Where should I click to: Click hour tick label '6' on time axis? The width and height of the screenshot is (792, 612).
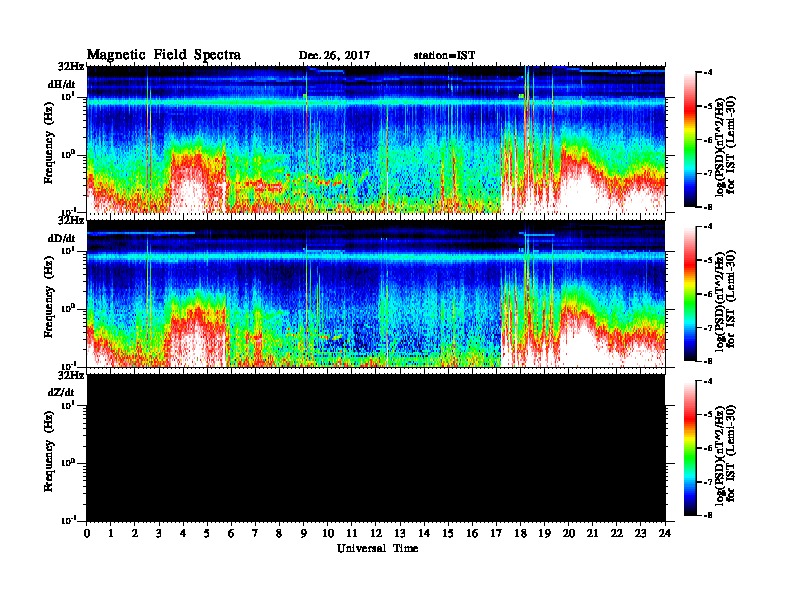pos(231,534)
